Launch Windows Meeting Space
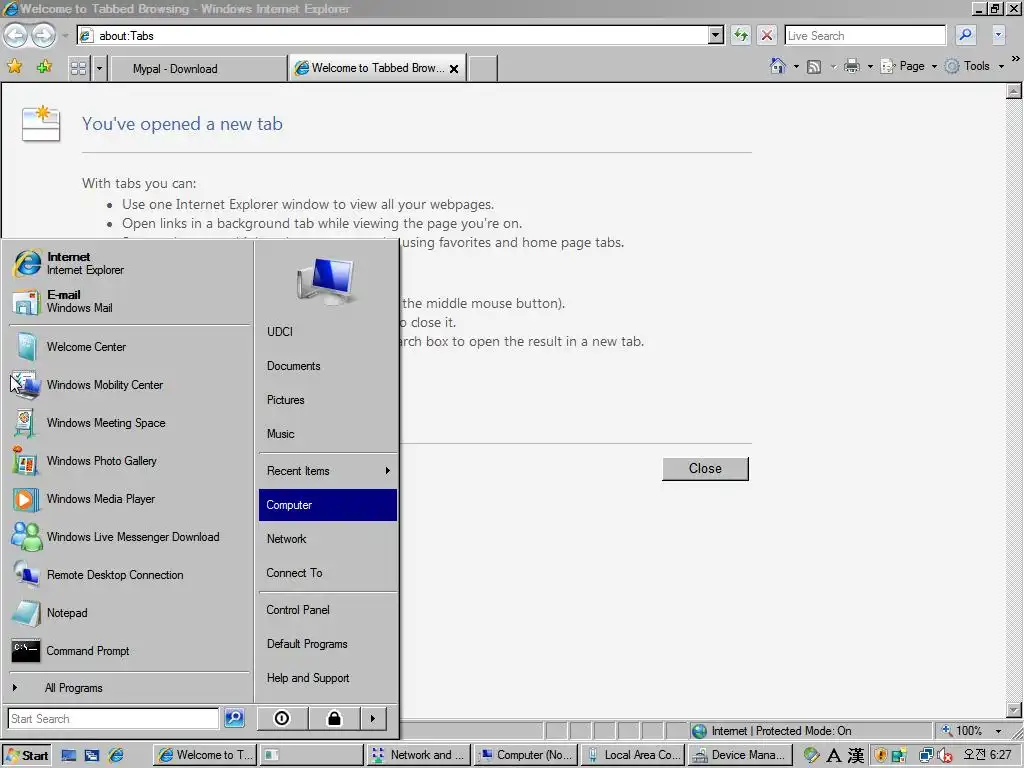The height and width of the screenshot is (768, 1024). (x=129, y=423)
